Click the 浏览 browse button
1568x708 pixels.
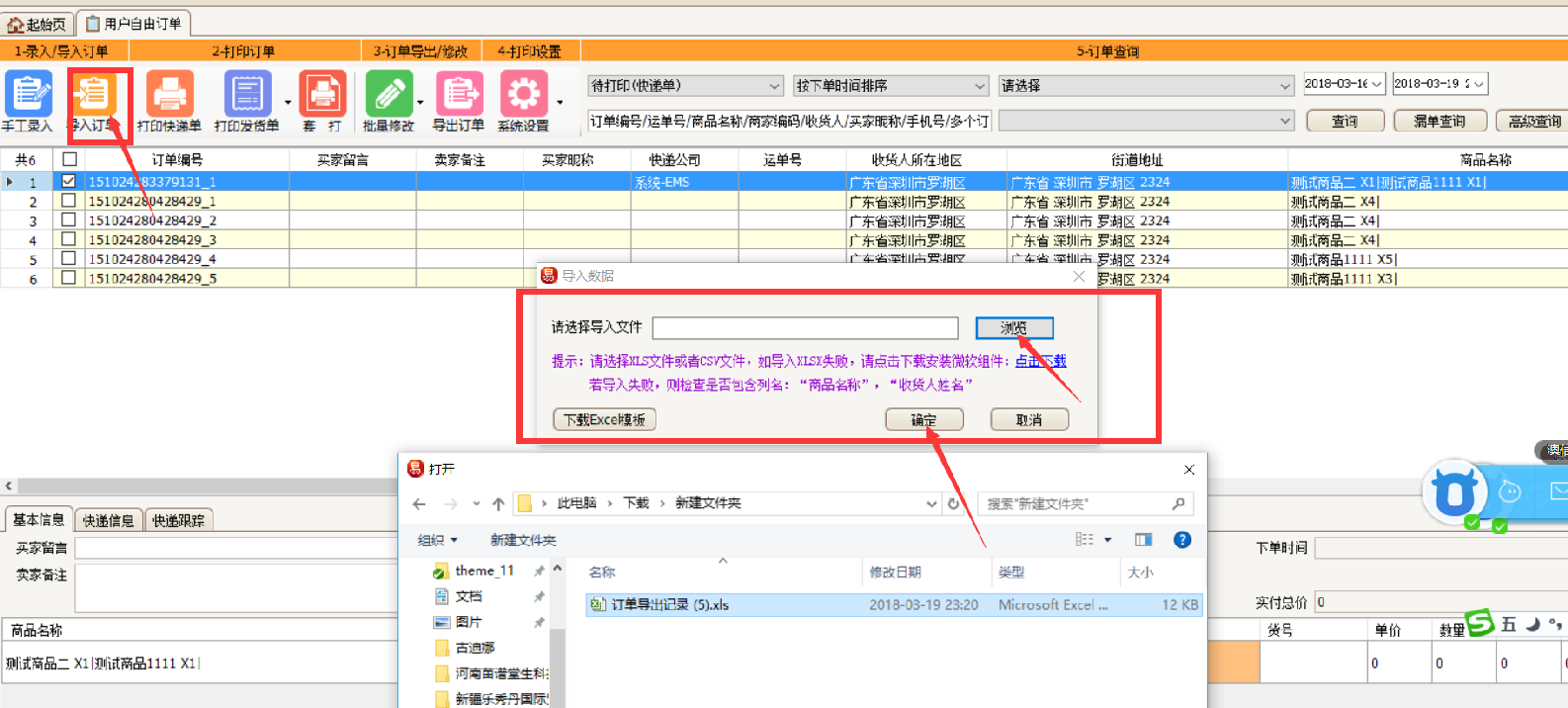point(1013,327)
